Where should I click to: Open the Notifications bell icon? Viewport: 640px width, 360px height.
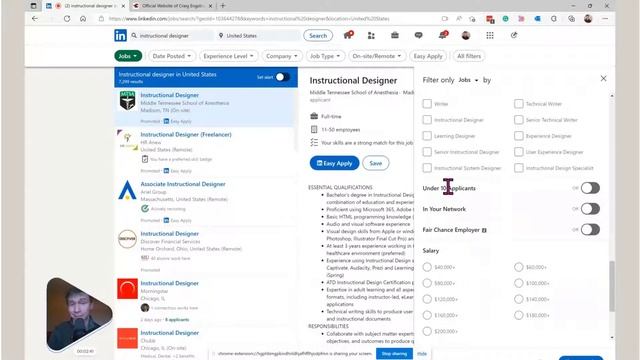coord(443,35)
